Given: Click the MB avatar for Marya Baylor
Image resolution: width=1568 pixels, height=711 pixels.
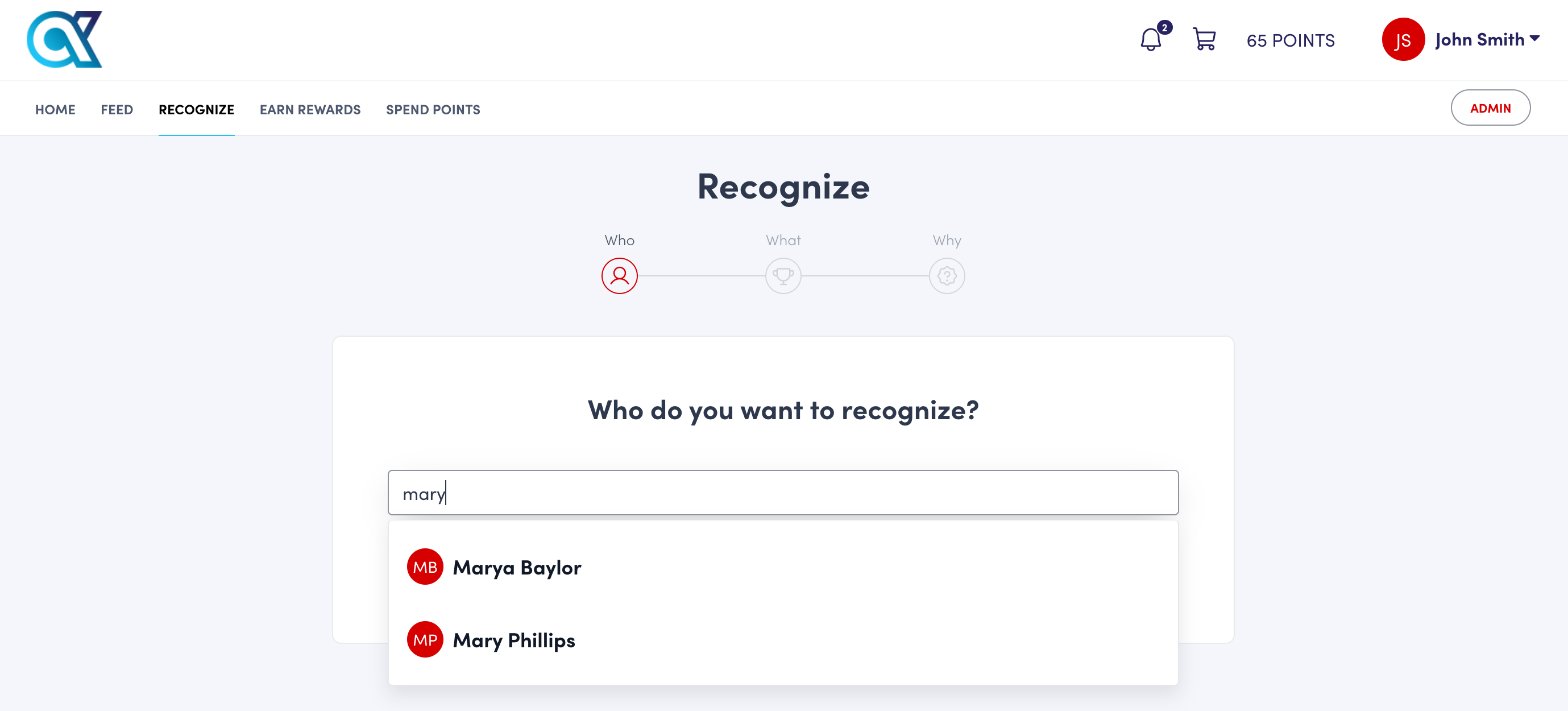Looking at the screenshot, I should pos(425,567).
